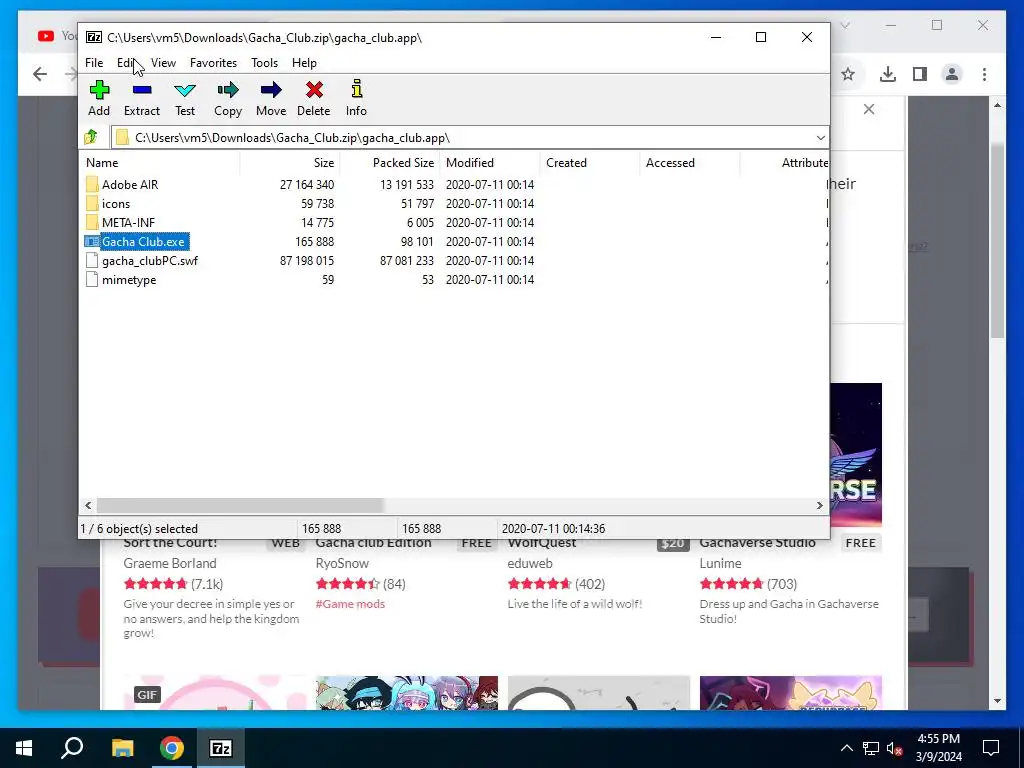Click the left arrow of horizontal scrollbar
The width and height of the screenshot is (1024, 768).
[x=88, y=505]
